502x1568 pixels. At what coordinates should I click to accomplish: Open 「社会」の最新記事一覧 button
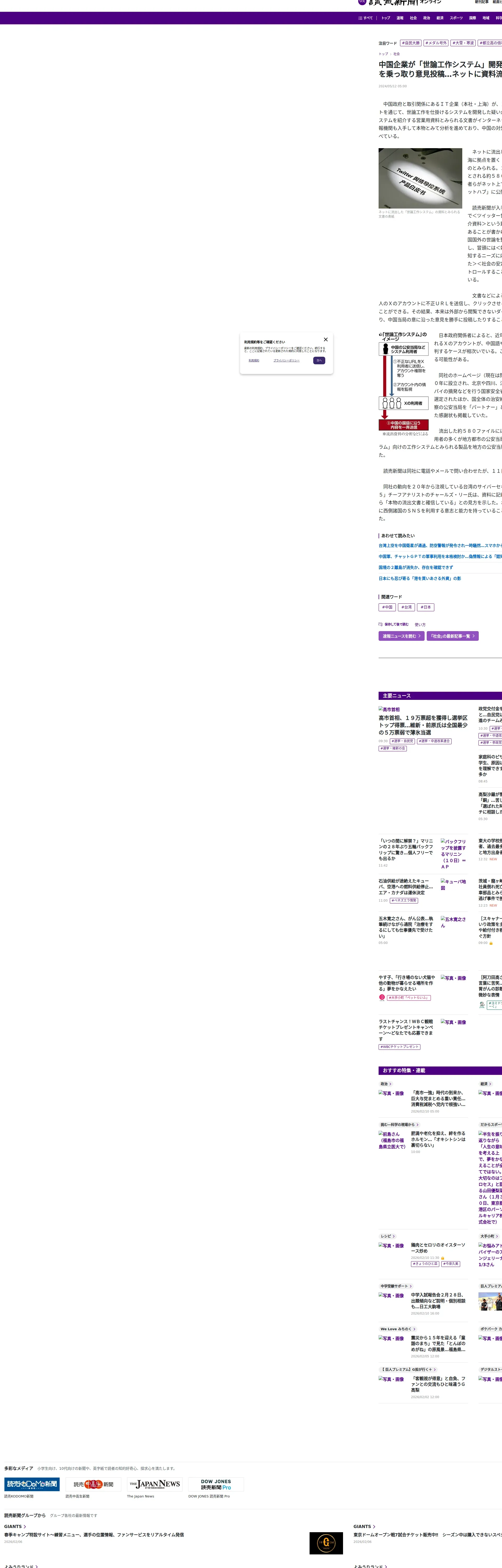tap(452, 636)
